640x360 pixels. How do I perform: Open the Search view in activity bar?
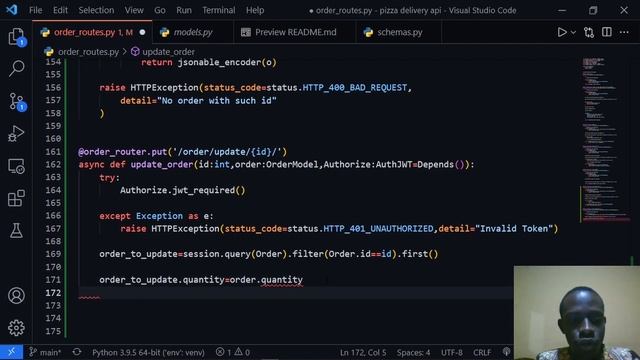[16, 68]
